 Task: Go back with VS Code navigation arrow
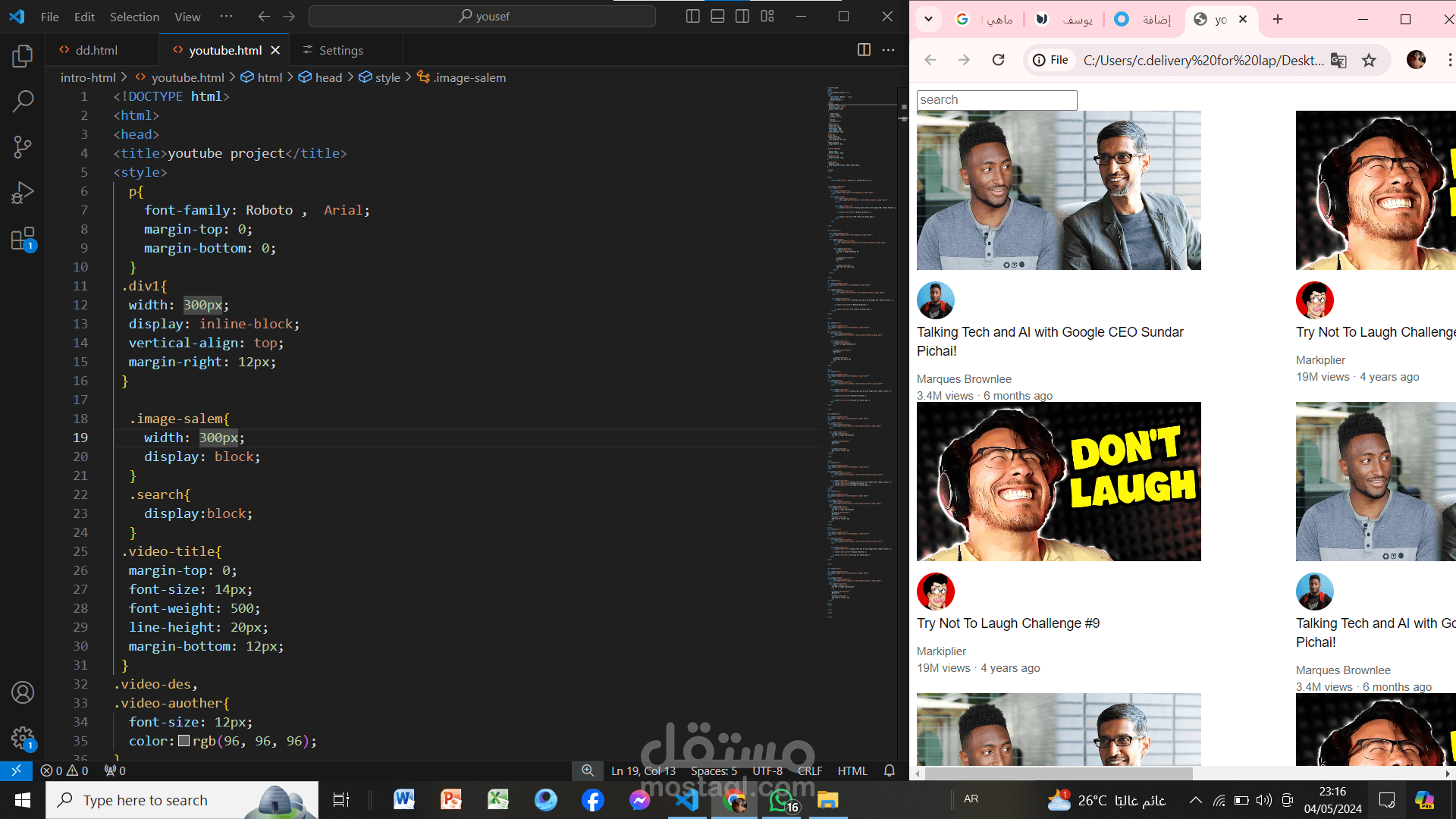coord(264,16)
